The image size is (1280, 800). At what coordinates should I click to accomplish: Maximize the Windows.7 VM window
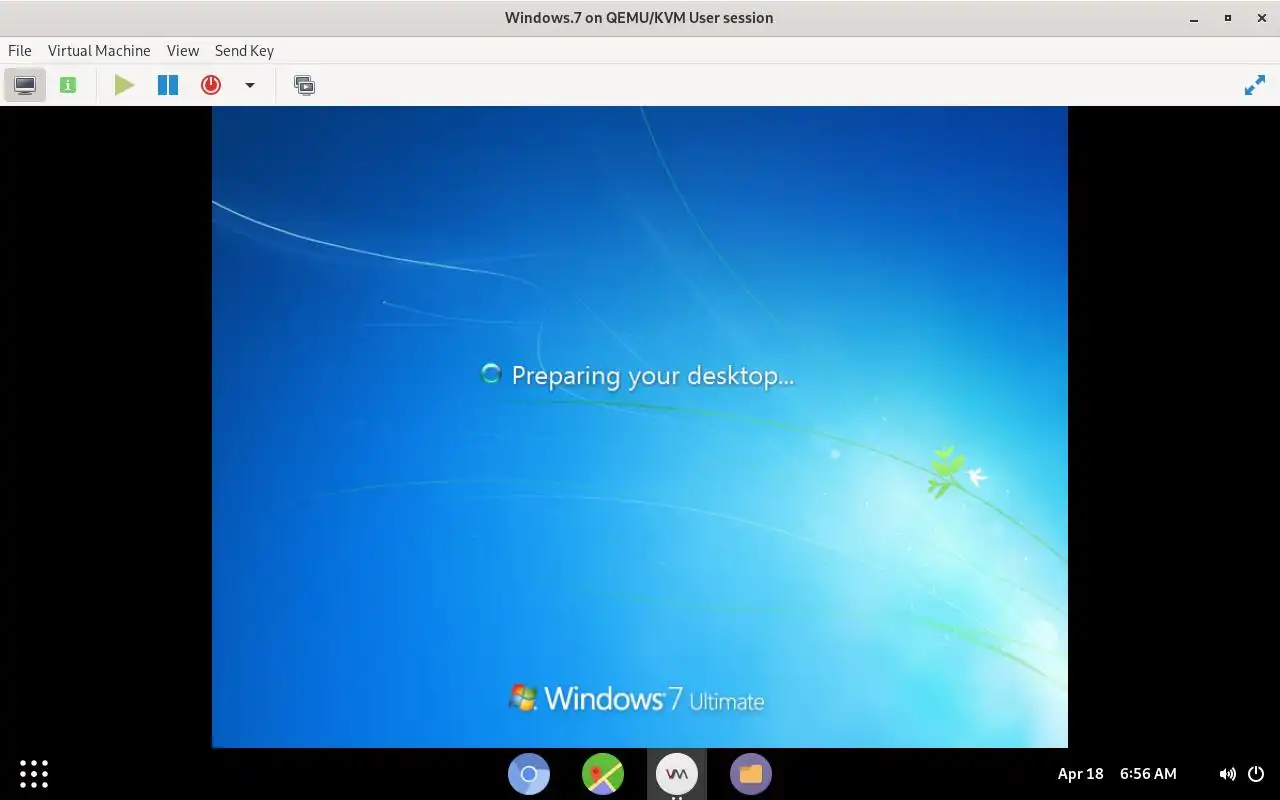(x=1227, y=18)
